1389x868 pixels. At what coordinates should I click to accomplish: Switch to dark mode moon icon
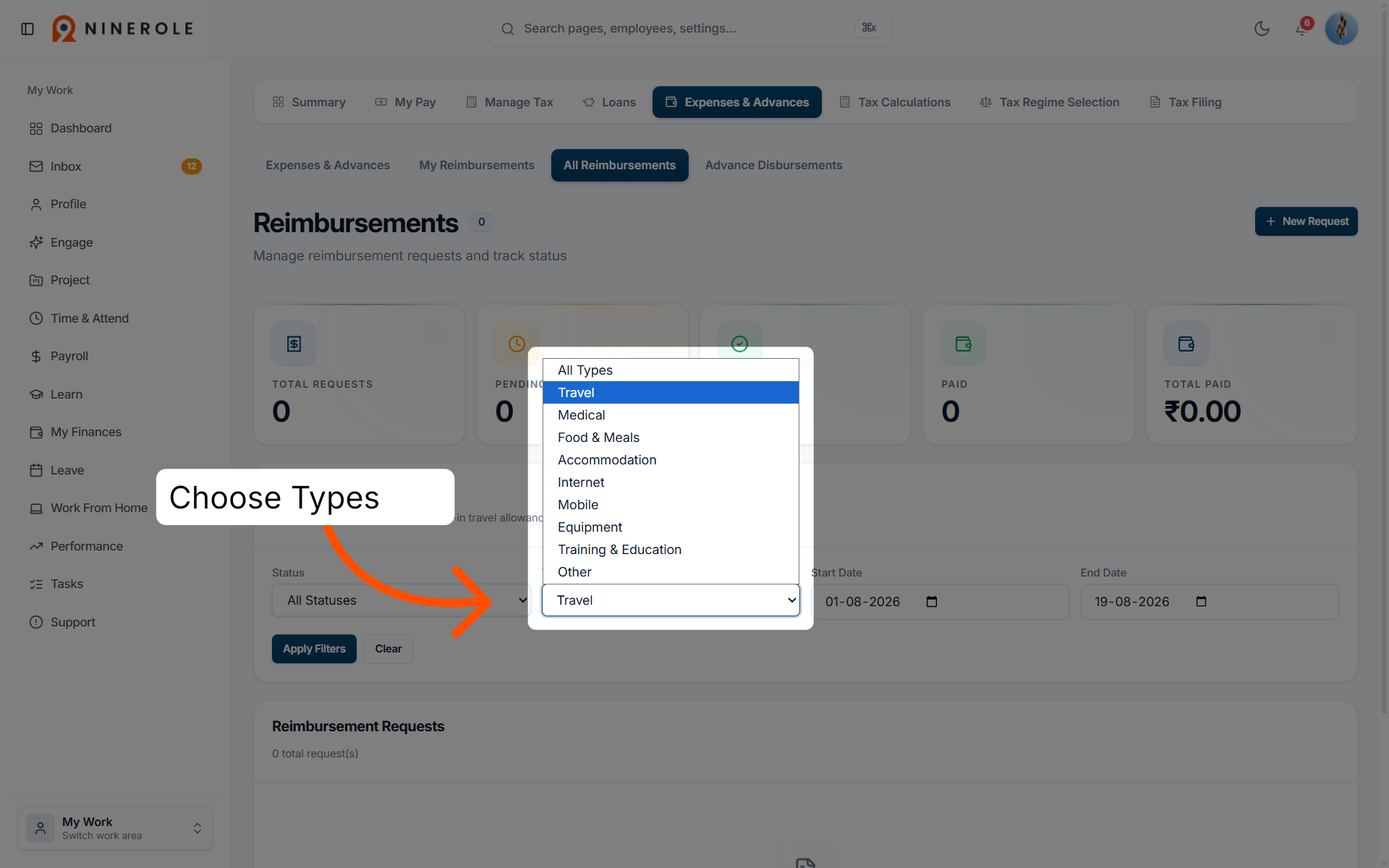tap(1262, 29)
